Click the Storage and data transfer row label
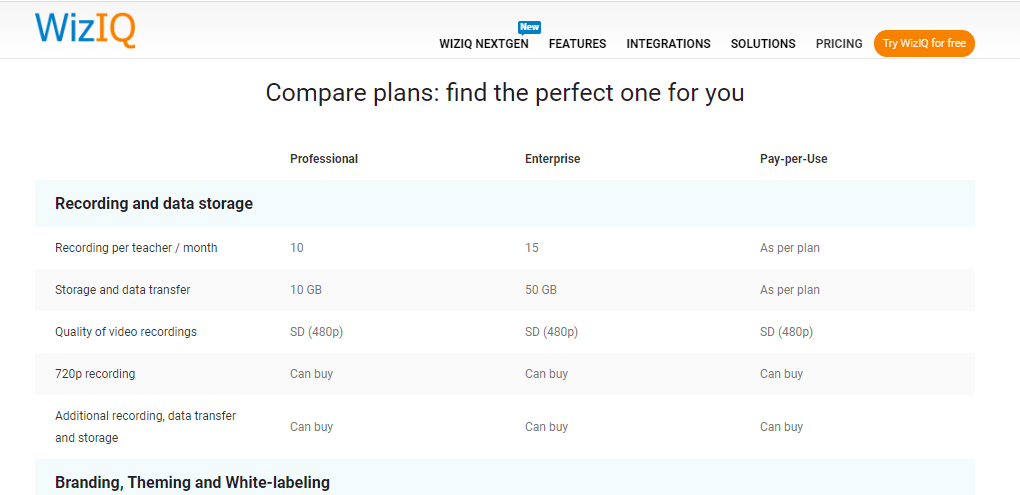The height and width of the screenshot is (495, 1020). pyautogui.click(x=123, y=289)
